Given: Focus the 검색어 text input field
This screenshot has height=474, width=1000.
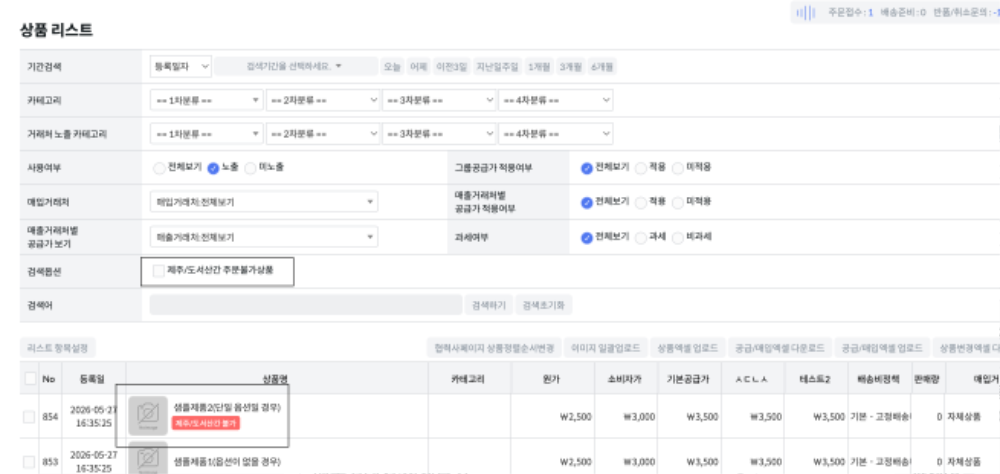Looking at the screenshot, I should pos(305,305).
